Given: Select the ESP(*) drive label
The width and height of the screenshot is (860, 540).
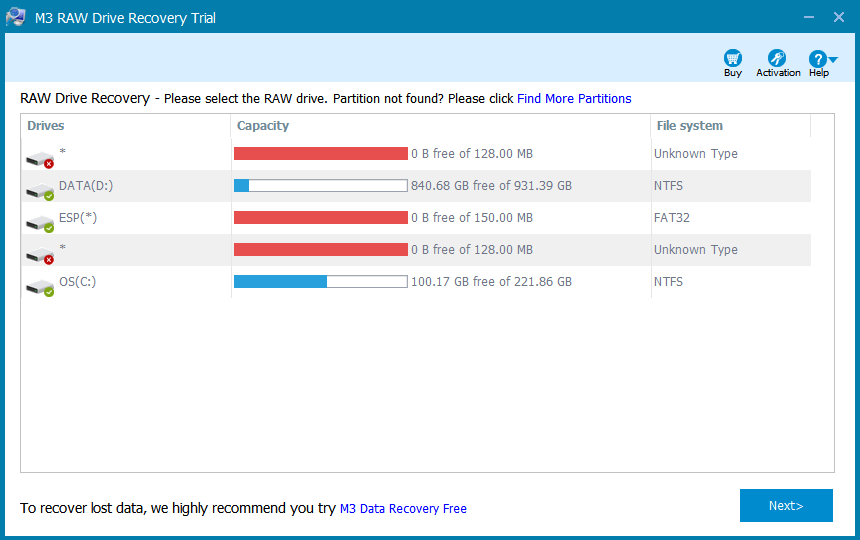Looking at the screenshot, I should 78,218.
